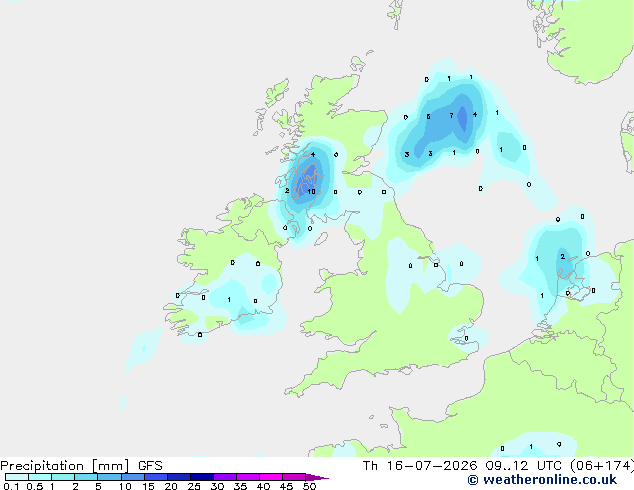Click the 'Th 16-07-2026 09..12 UTC' forecast time text
This screenshot has height=490, width=634.
pyautogui.click(x=464, y=466)
